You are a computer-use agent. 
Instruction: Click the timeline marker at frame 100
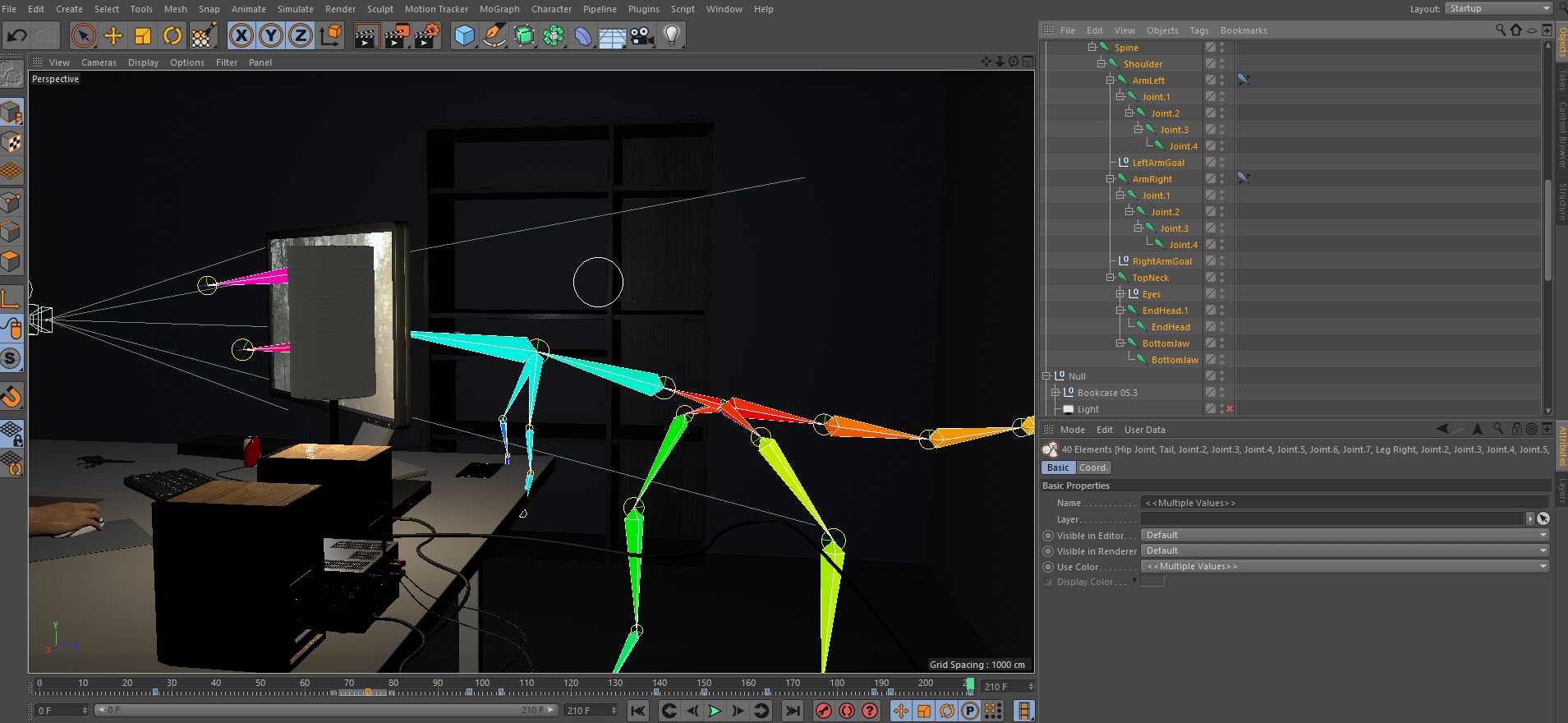pos(482,684)
